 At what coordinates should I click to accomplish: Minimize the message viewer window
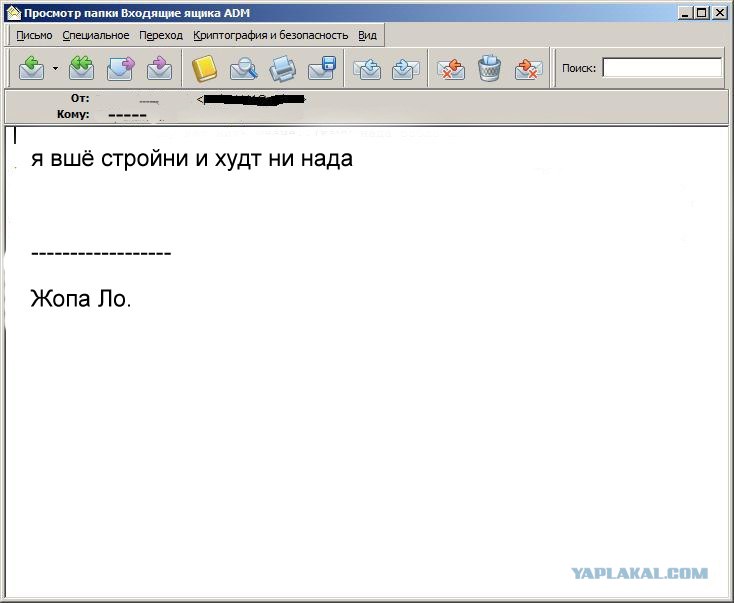pyautogui.click(x=685, y=13)
